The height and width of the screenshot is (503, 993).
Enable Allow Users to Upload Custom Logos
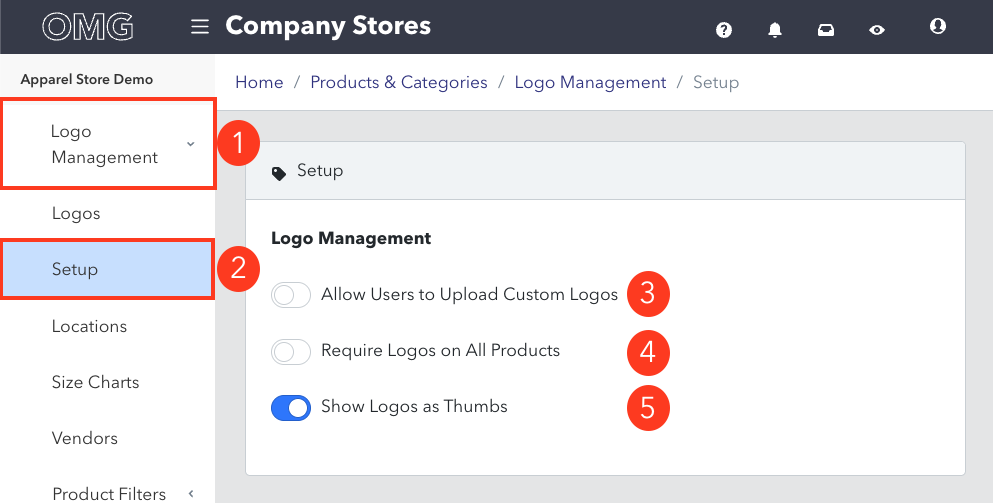pos(291,295)
